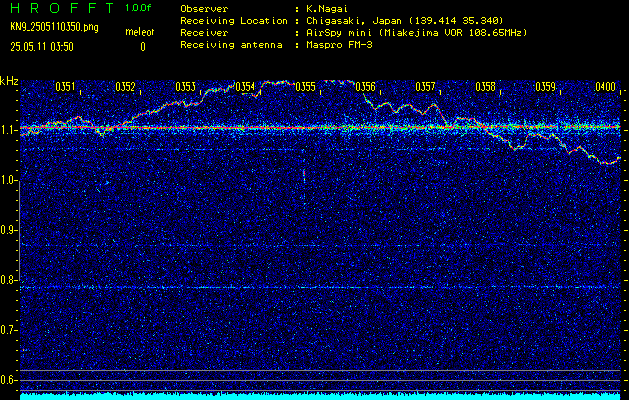This screenshot has height=400, width=629.
Task: Click the 0.6 kHz axis label
Action: tap(7, 380)
